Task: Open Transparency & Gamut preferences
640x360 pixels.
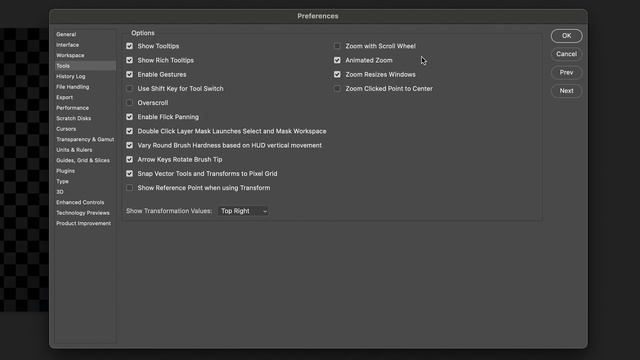Action: coord(85,139)
